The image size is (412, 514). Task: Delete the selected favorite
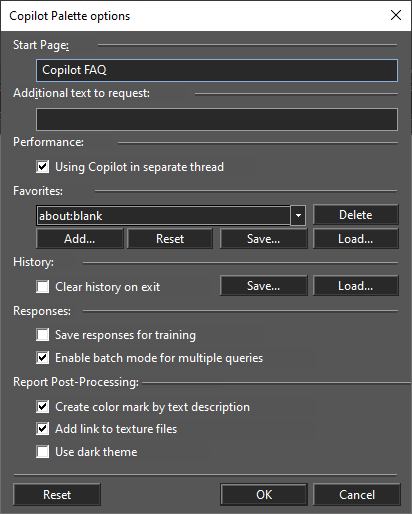point(355,215)
